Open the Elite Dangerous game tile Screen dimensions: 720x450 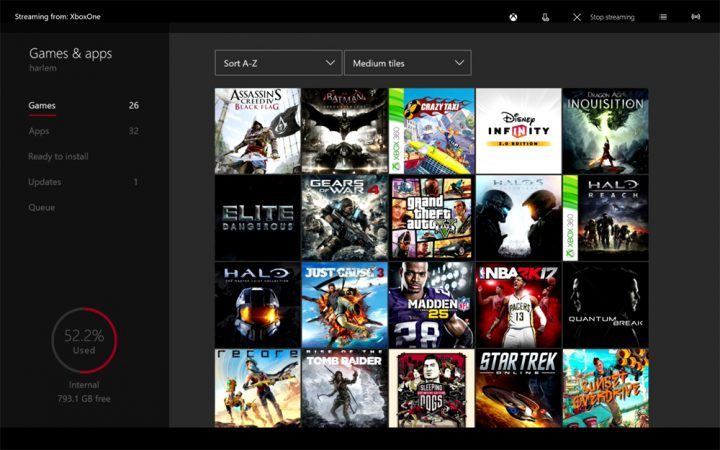click(x=257, y=218)
